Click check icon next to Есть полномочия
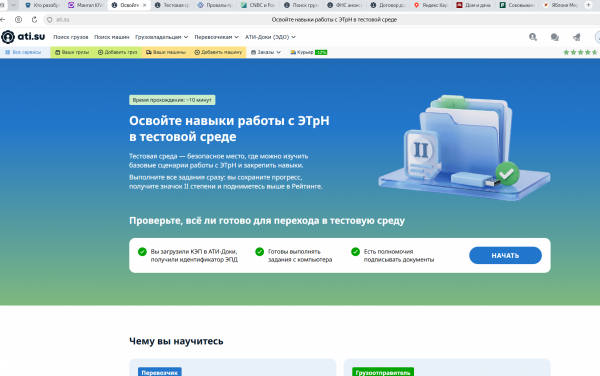This screenshot has width=600, height=376. click(x=355, y=252)
